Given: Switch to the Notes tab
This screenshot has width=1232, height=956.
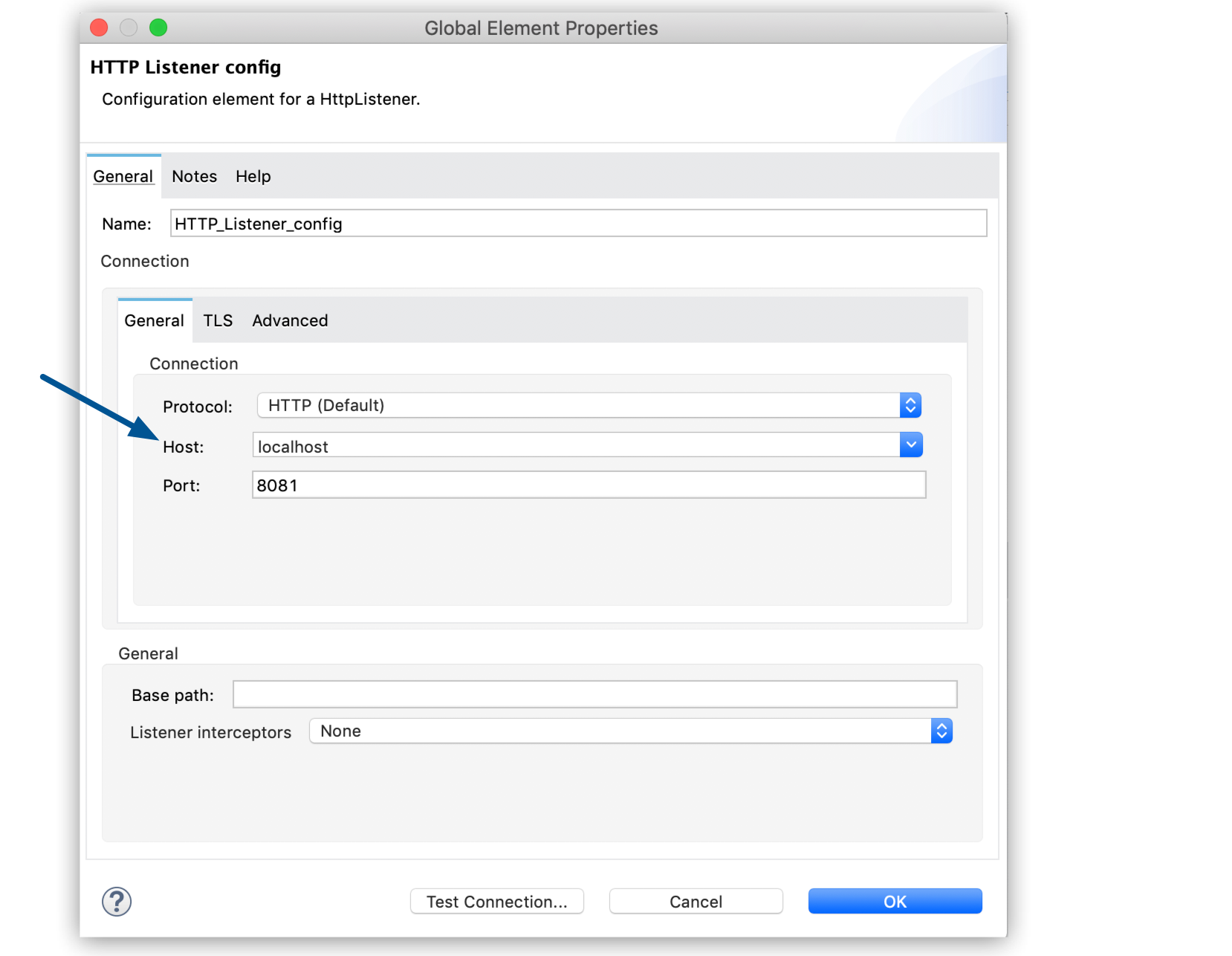Looking at the screenshot, I should [x=194, y=176].
